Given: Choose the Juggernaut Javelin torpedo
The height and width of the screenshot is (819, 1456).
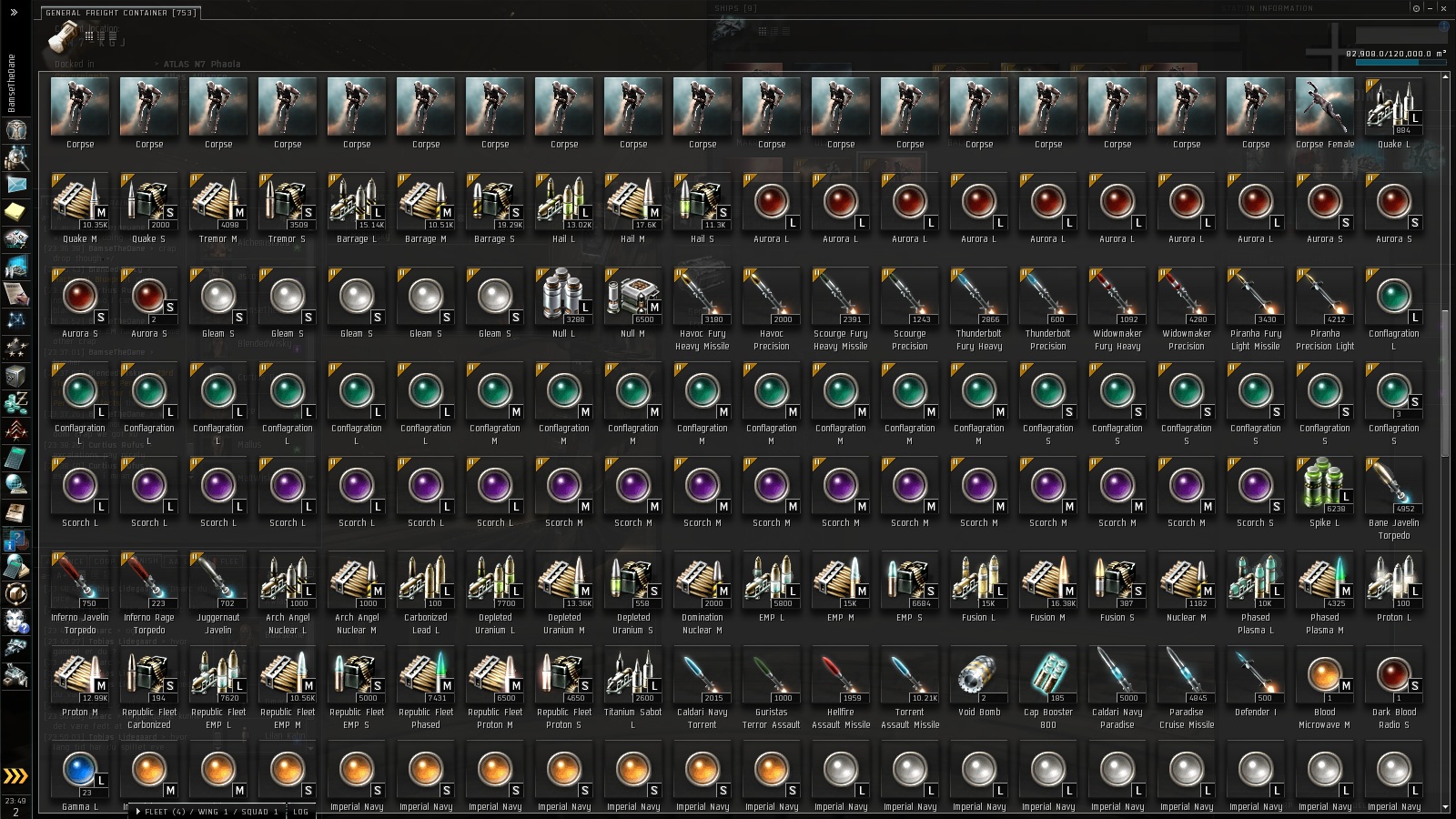Looking at the screenshot, I should click(217, 580).
